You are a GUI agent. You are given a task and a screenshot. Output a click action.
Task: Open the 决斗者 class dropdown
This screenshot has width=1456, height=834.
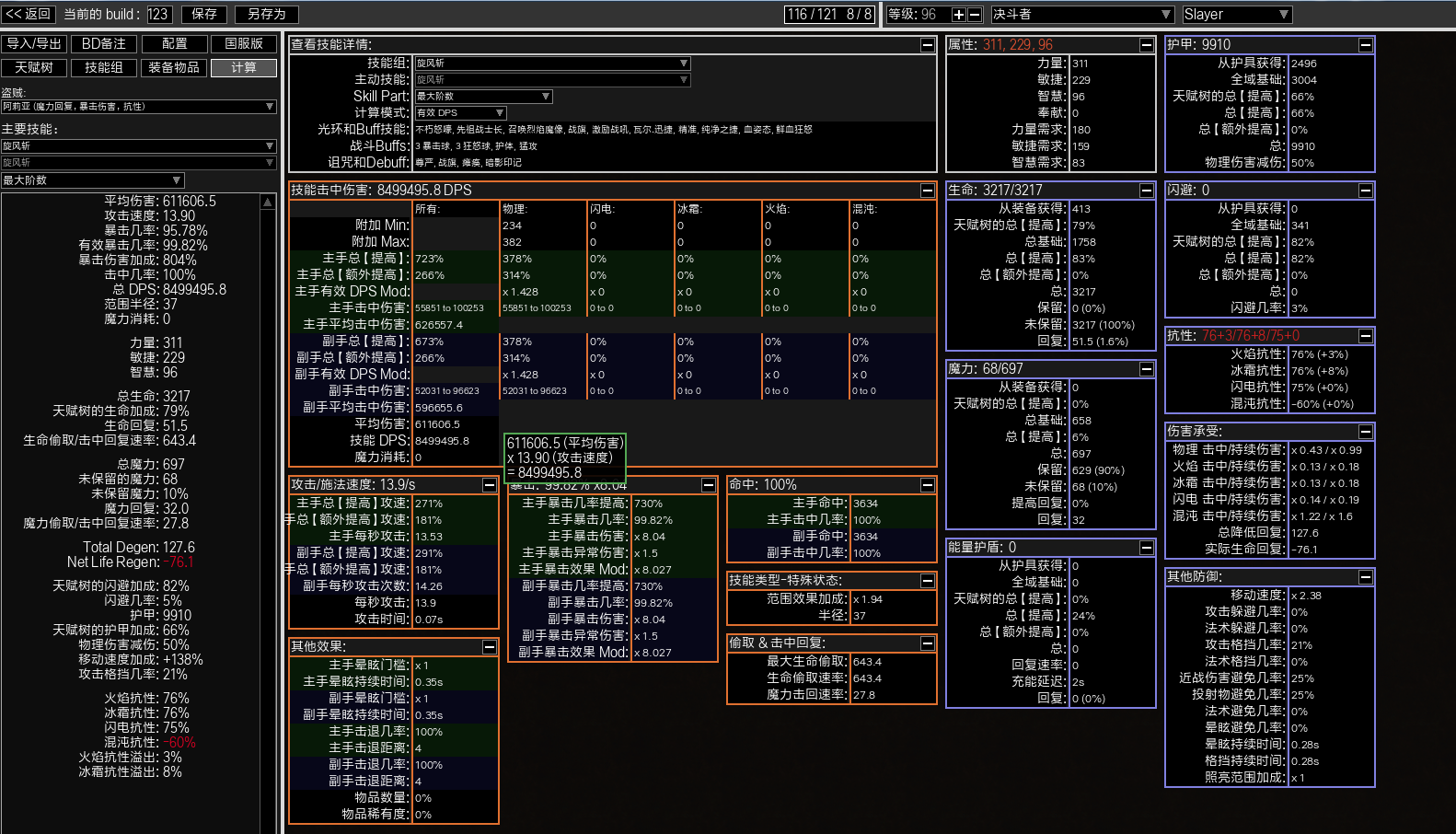(1081, 15)
